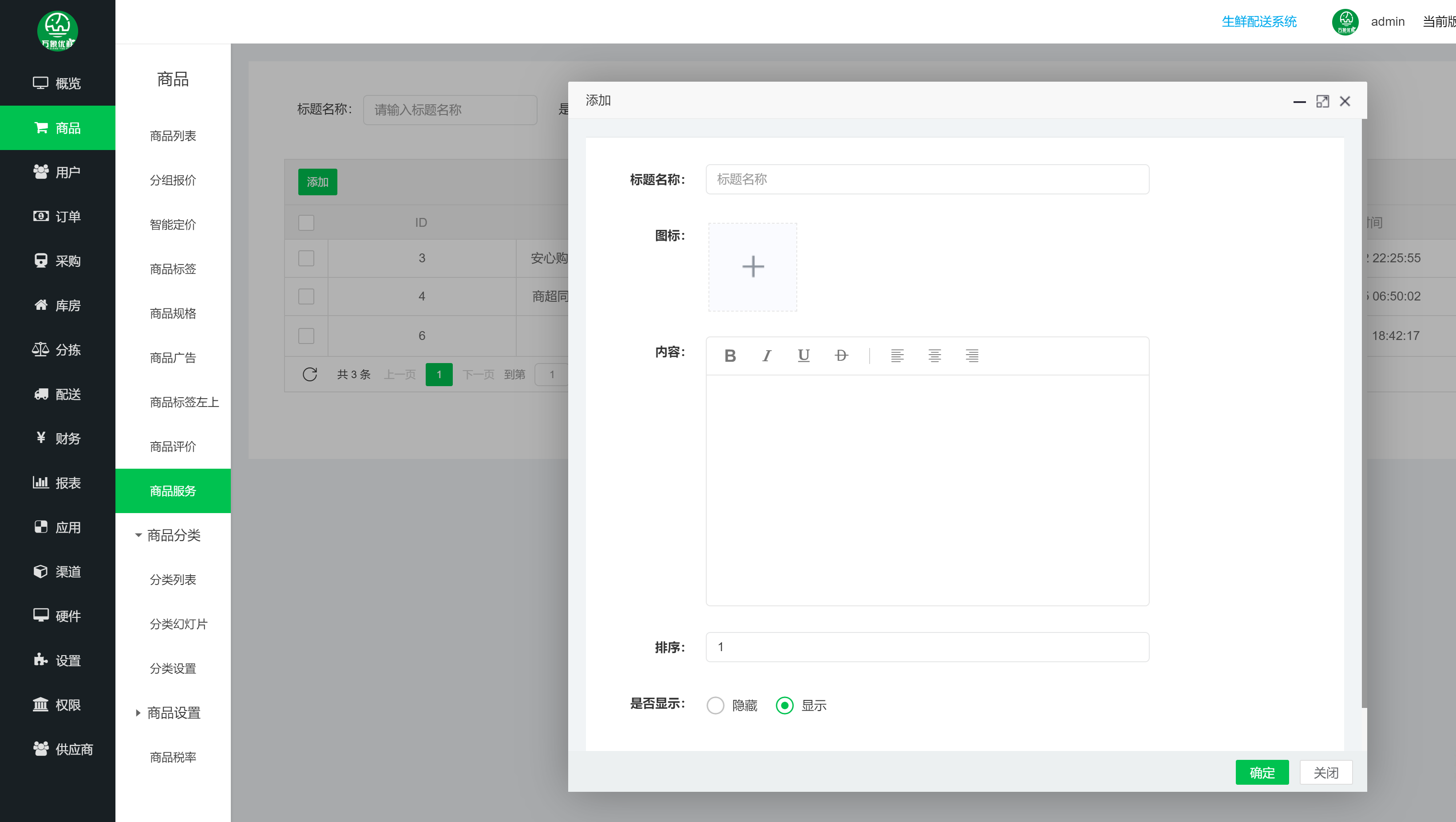Screen dimensions: 1456x822
Task: Open the 配送 section in the sidebar
Action: 58,394
